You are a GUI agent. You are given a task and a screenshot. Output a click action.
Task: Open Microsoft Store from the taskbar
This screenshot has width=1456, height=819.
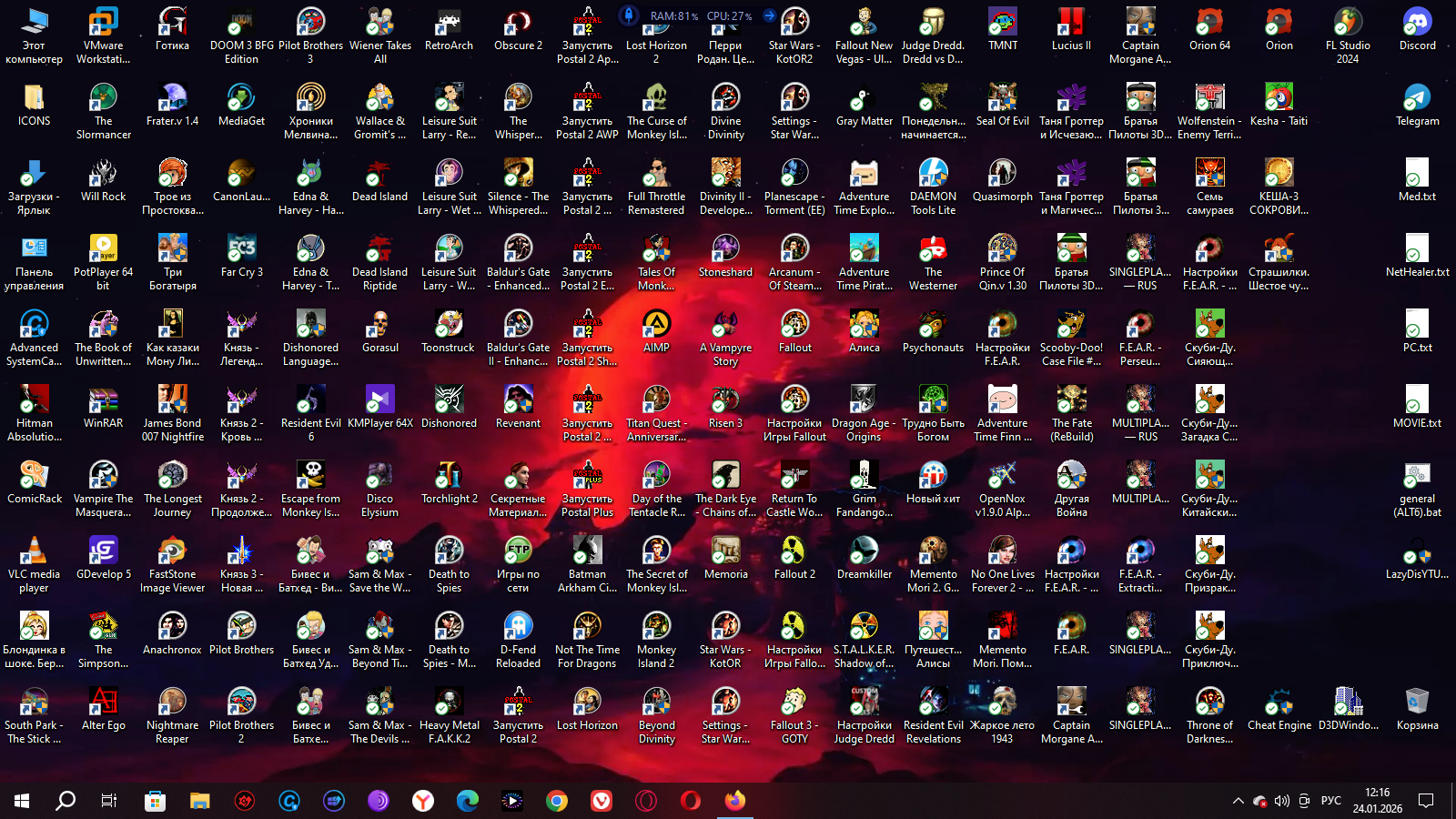[x=155, y=801]
